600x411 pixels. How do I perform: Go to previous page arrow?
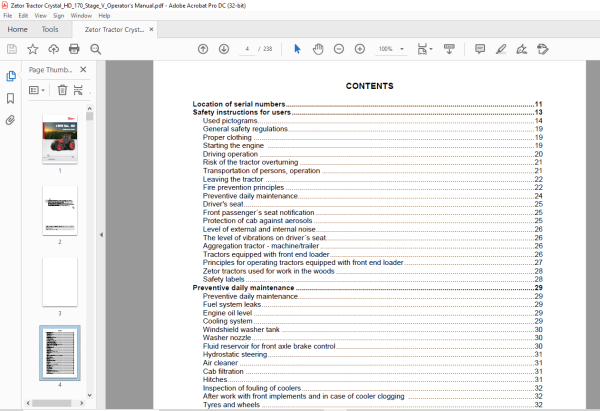click(203, 49)
